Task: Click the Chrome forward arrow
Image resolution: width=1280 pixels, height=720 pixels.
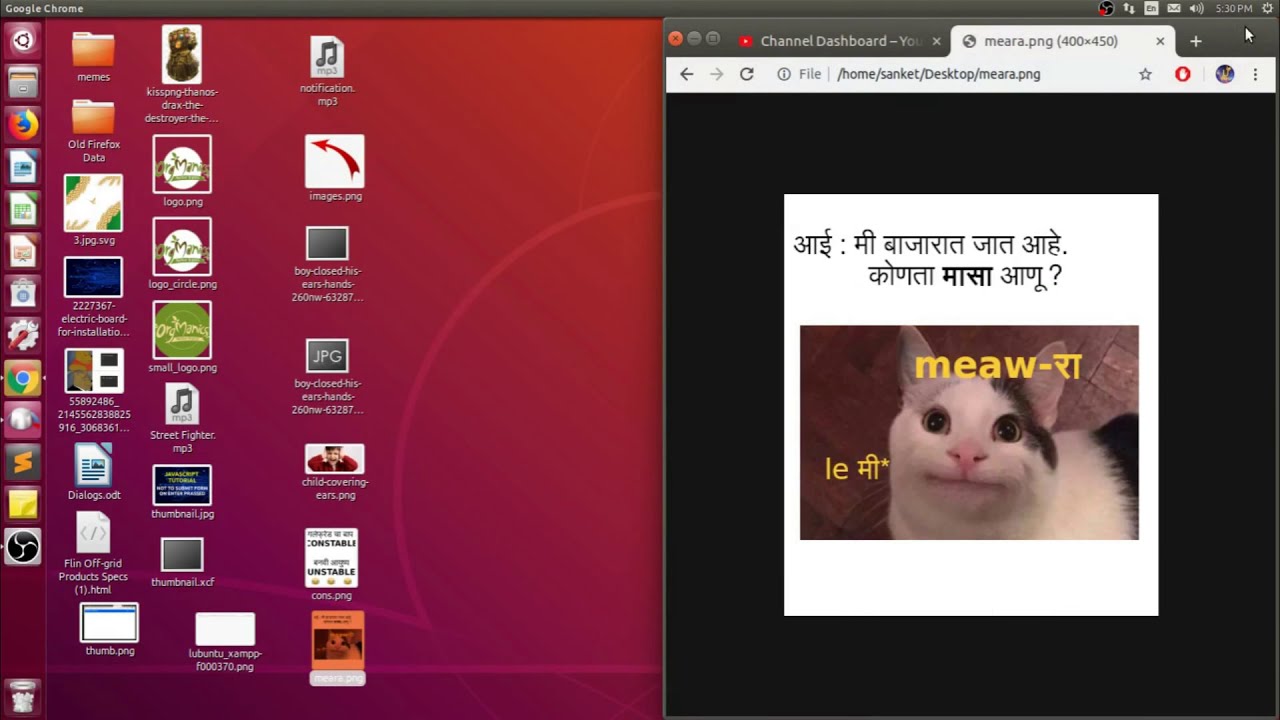Action: [x=716, y=74]
